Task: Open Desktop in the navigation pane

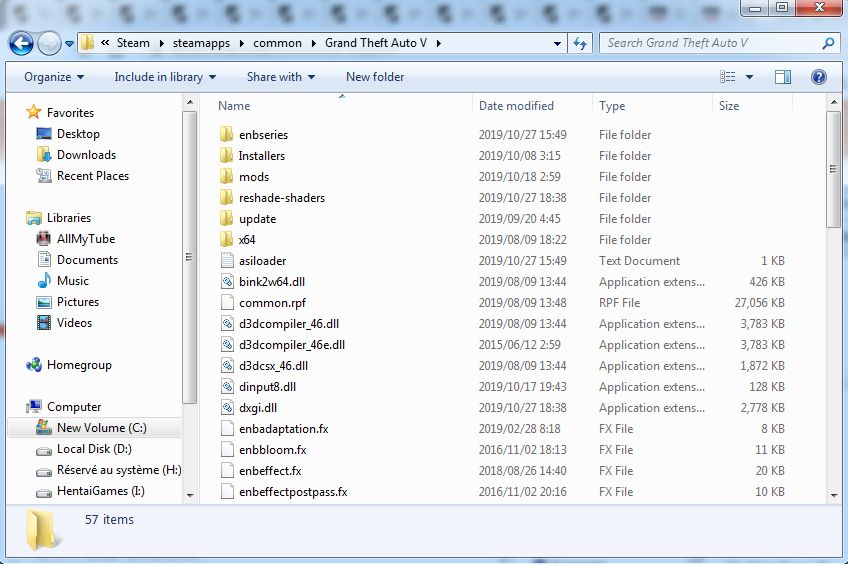Action: [78, 134]
